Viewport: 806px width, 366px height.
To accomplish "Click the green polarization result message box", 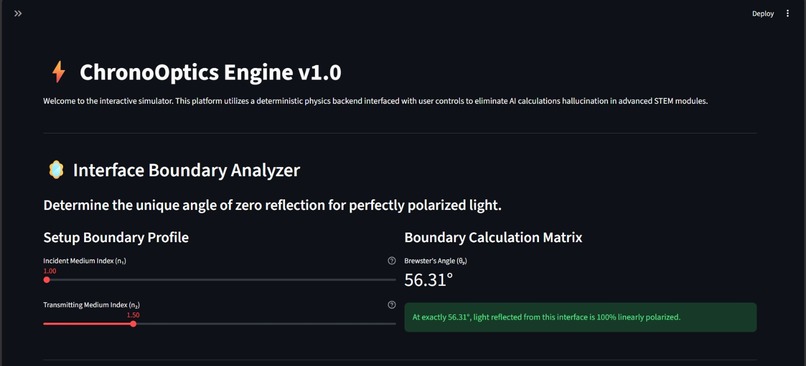I will coord(580,317).
